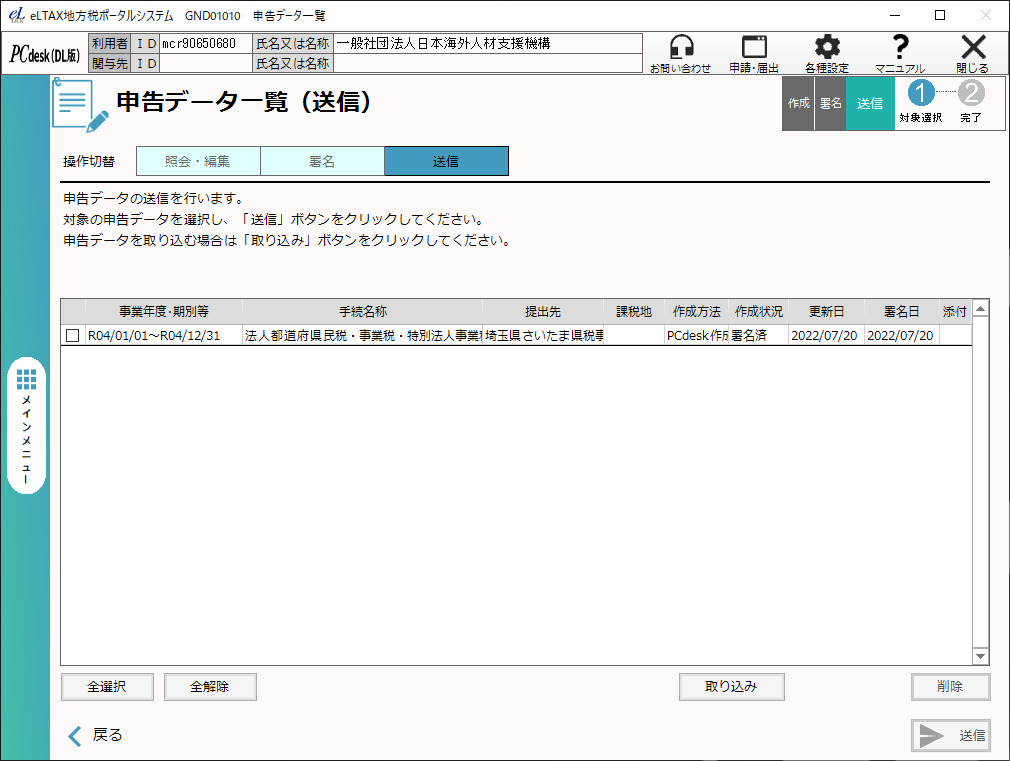This screenshot has width=1010, height=761.
Task: Switch to the 照会・編集 operation tab
Action: click(198, 161)
